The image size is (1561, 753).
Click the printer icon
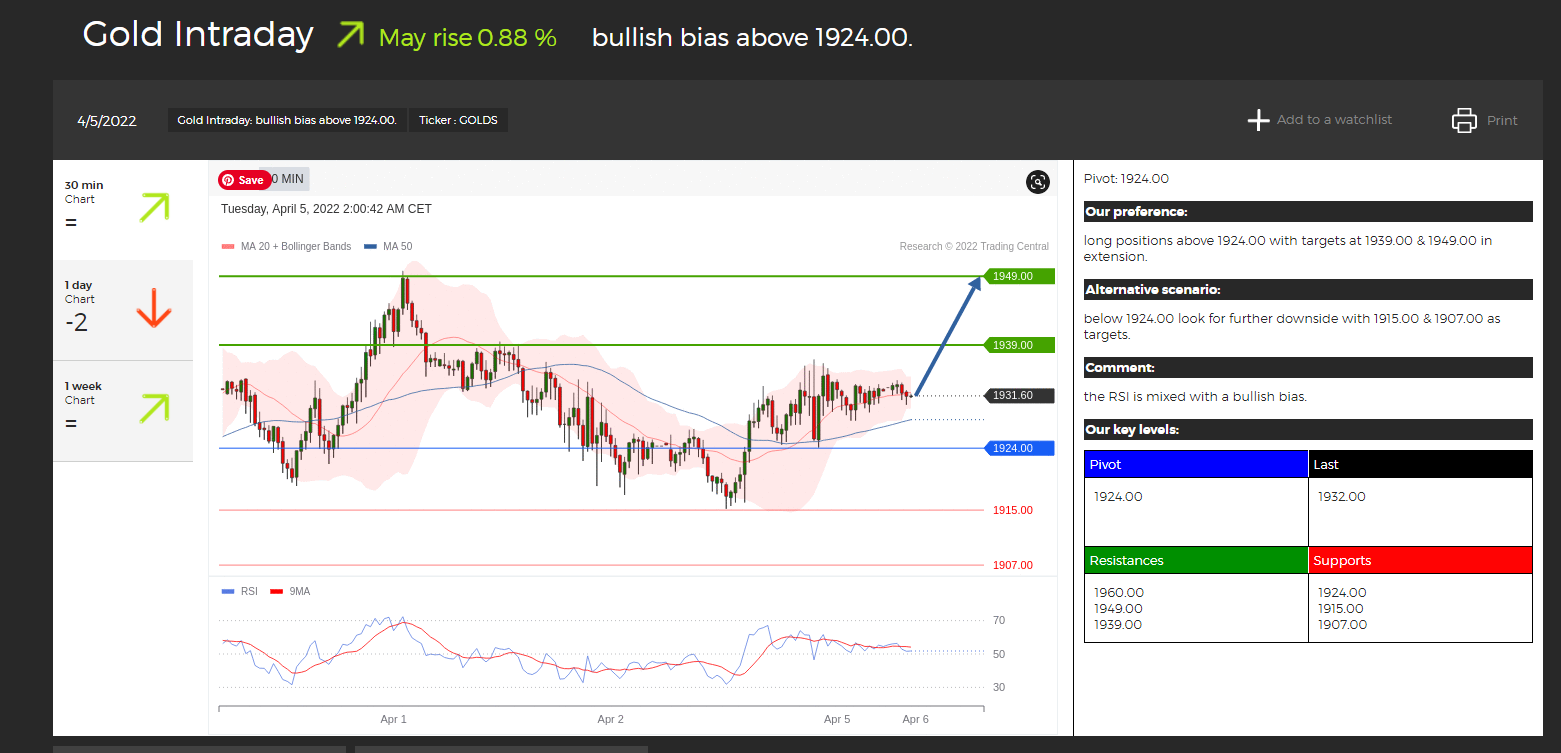coord(1464,120)
